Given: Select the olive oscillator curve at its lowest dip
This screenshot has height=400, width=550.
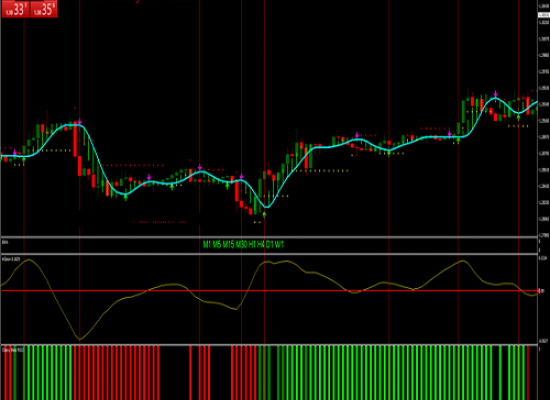Looking at the screenshot, I should click(x=80, y=339).
